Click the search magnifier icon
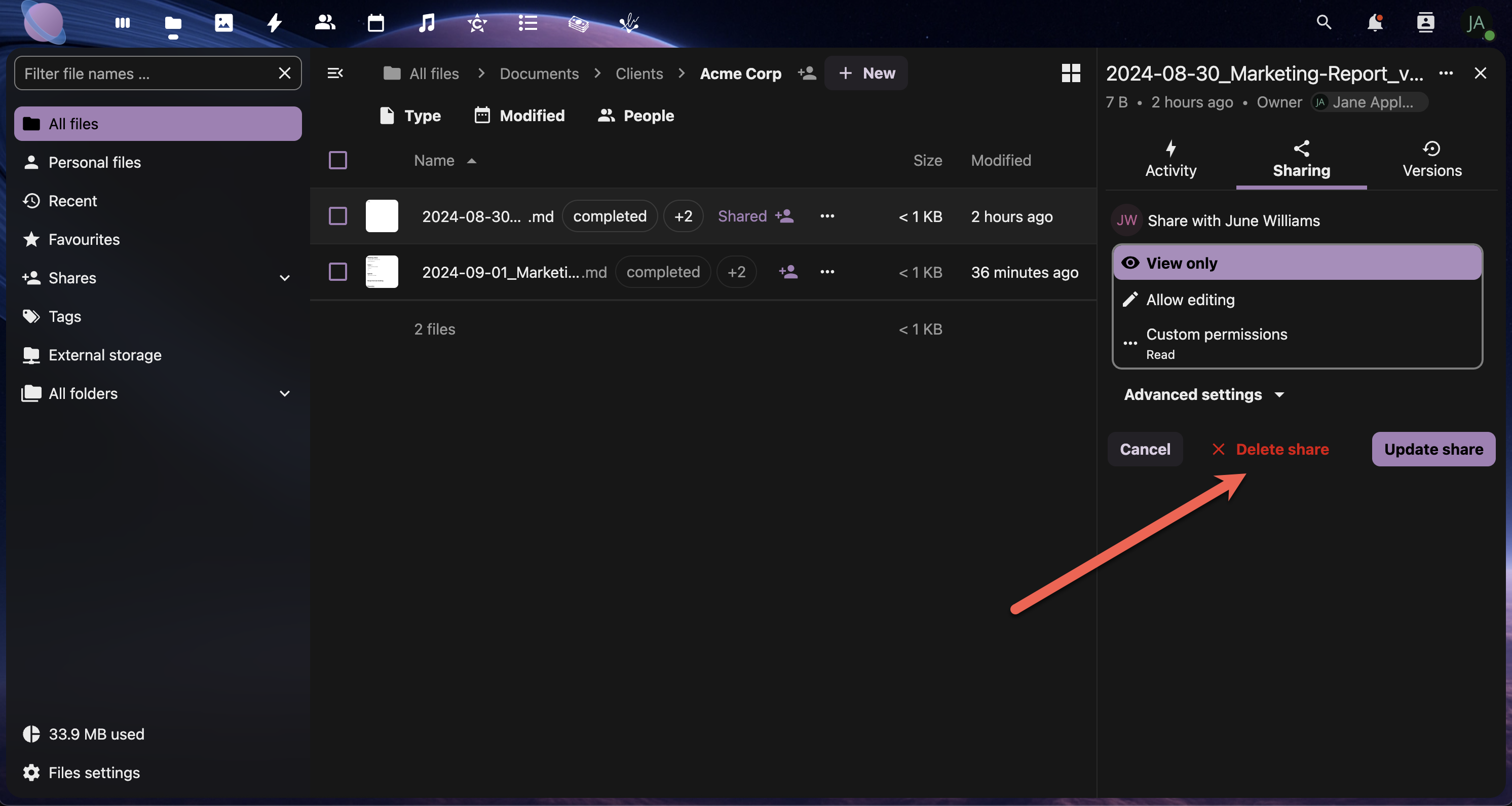1512x806 pixels. [1324, 23]
